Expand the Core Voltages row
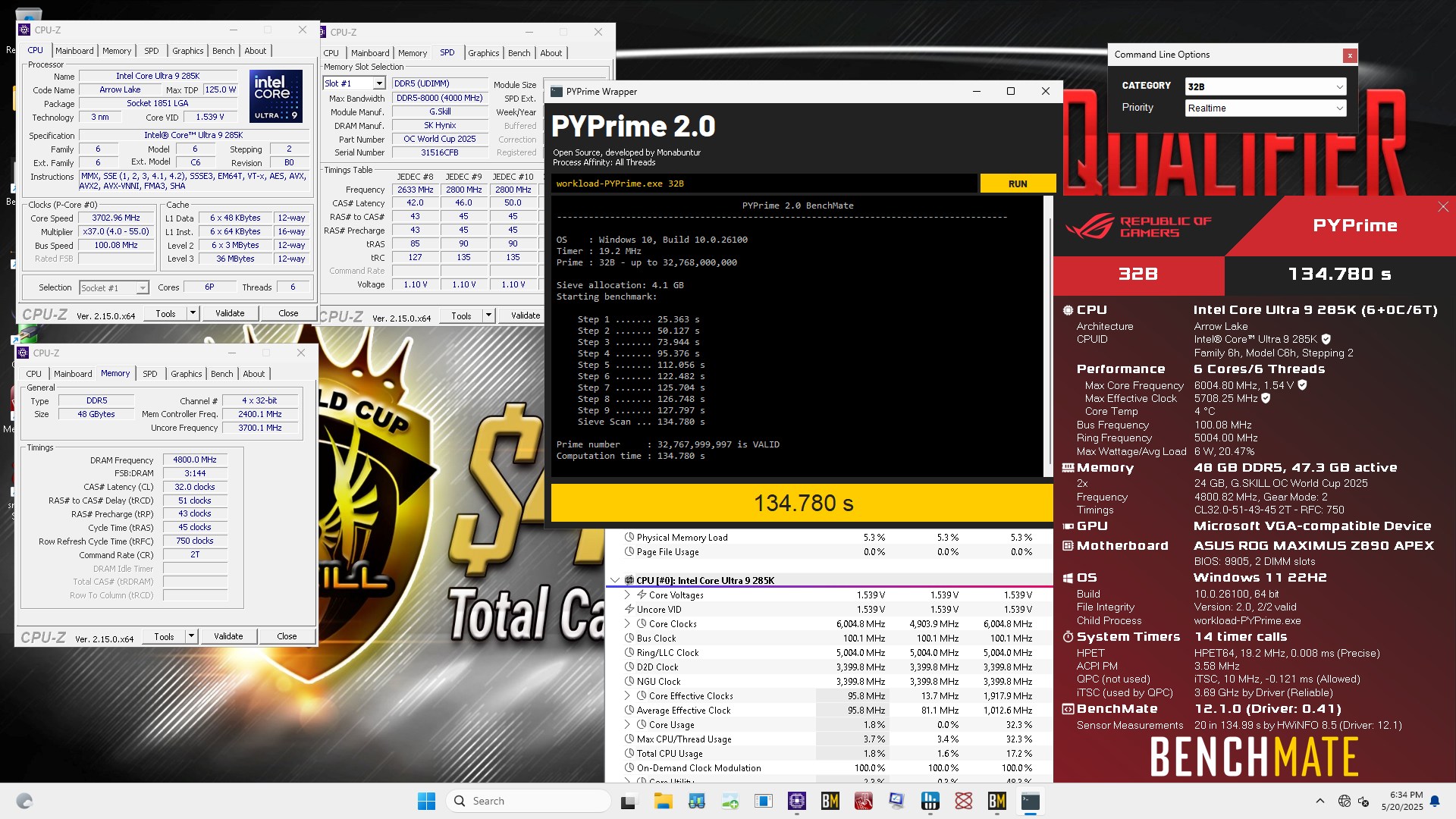This screenshot has height=819, width=1456. (x=627, y=595)
